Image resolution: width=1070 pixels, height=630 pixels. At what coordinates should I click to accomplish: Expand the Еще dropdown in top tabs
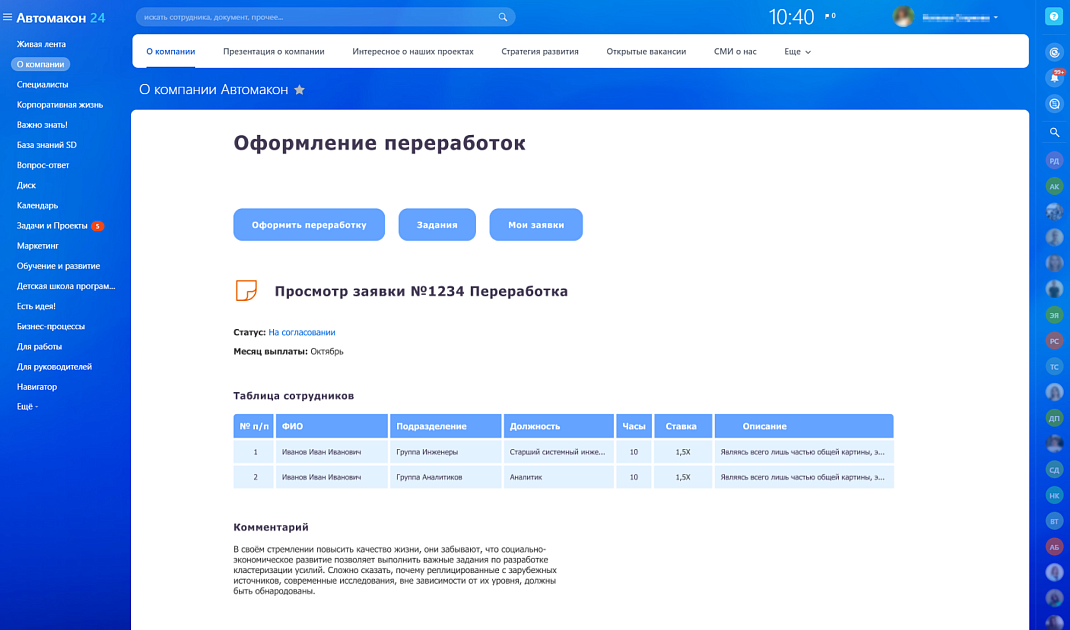797,51
